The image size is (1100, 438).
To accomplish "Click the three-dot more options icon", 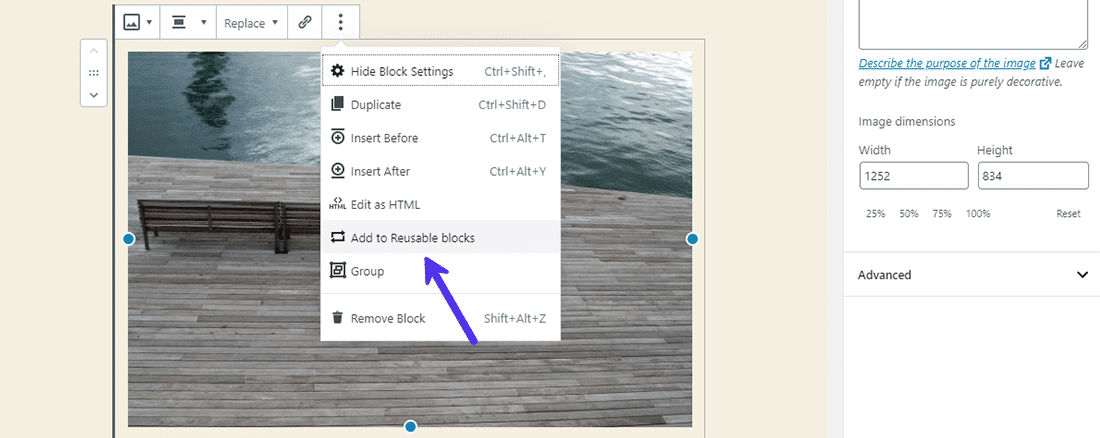I will [x=341, y=22].
